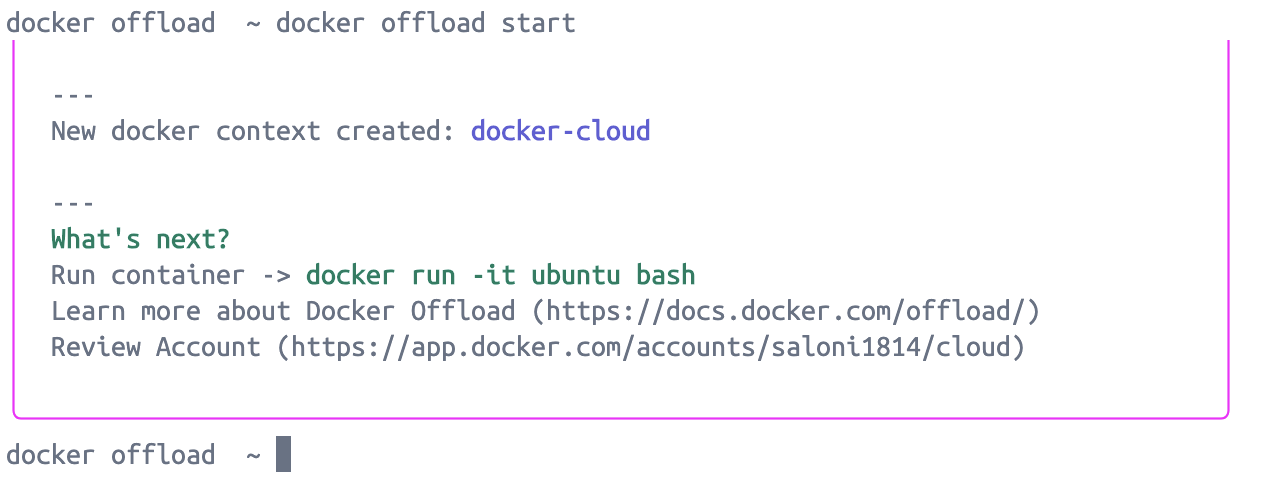Click the bottom 'docker offload' prompt label
Screen dimensions: 1266x488
click(x=110, y=454)
